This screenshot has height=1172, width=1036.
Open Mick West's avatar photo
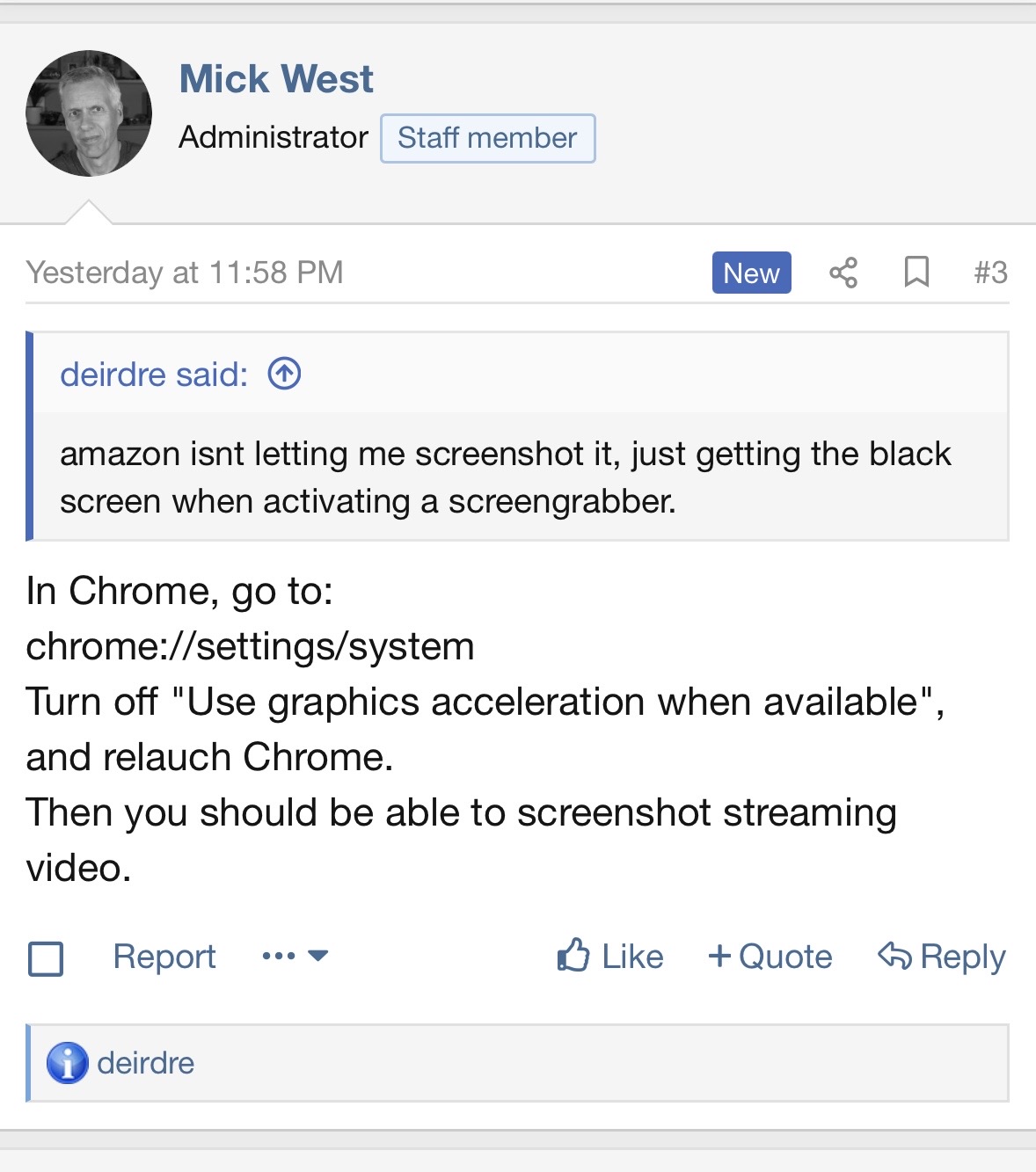(x=89, y=113)
